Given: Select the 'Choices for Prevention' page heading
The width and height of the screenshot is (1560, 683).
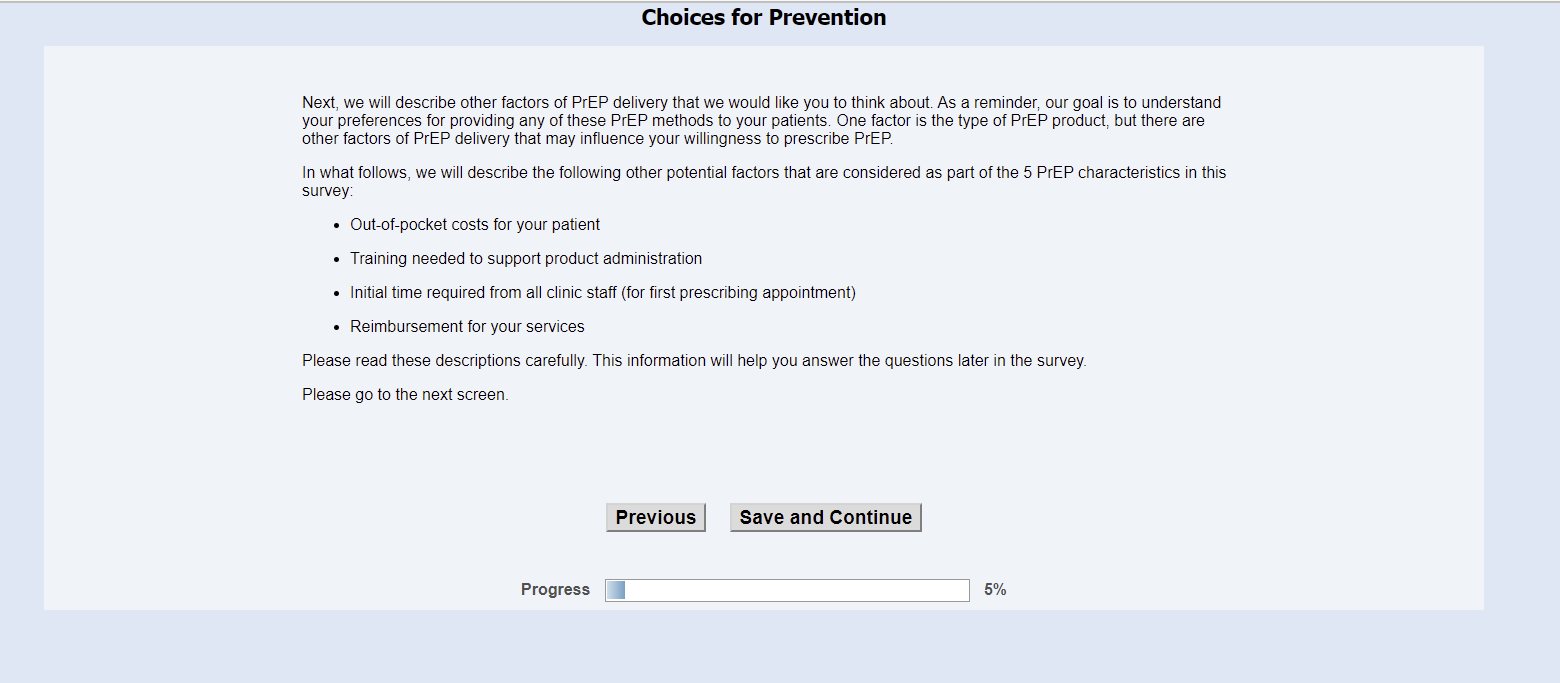Looking at the screenshot, I should [x=764, y=18].
